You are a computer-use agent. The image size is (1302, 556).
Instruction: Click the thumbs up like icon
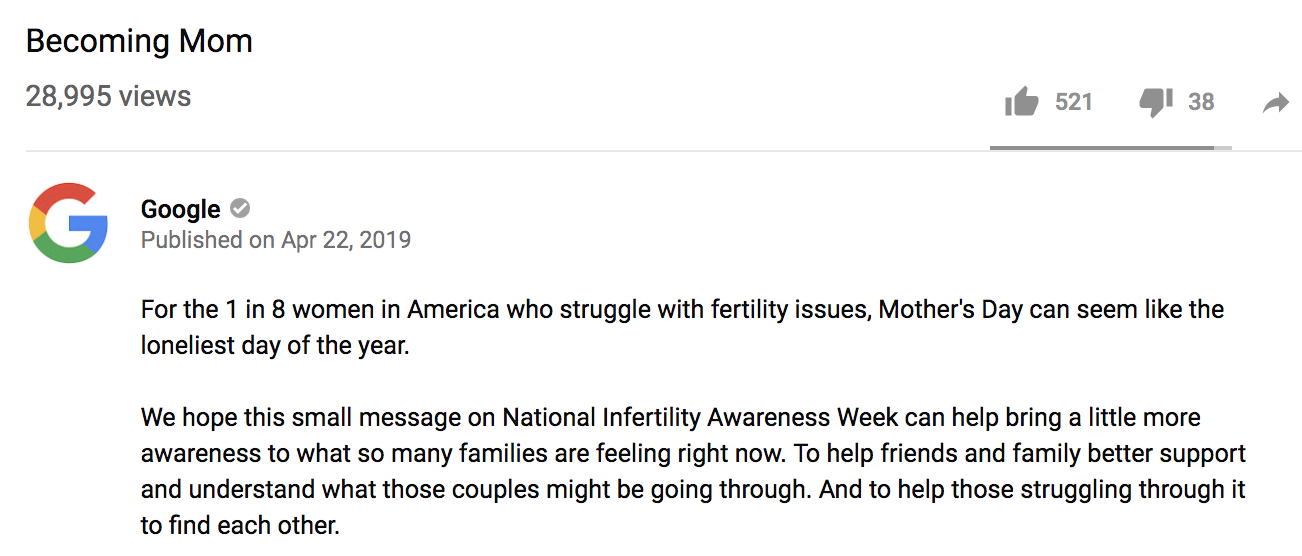point(1021,101)
